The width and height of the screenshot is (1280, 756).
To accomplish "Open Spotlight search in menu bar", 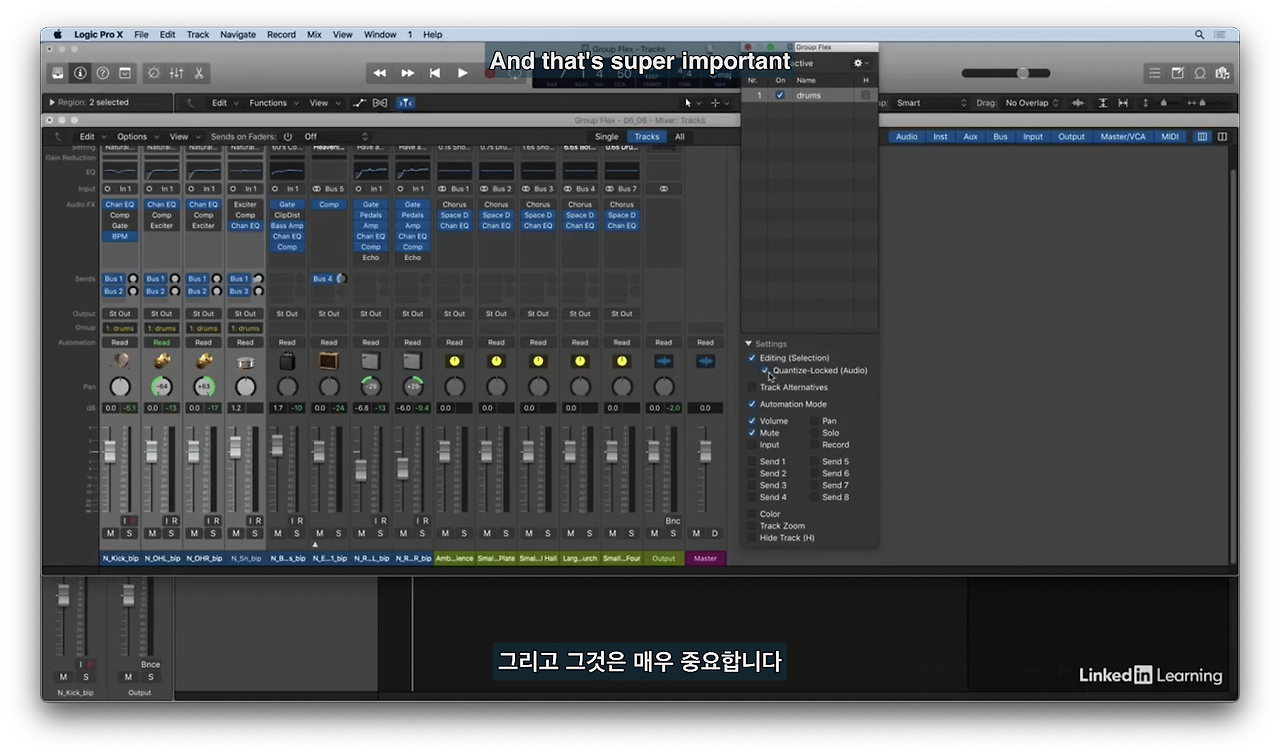I will click(x=1200, y=34).
